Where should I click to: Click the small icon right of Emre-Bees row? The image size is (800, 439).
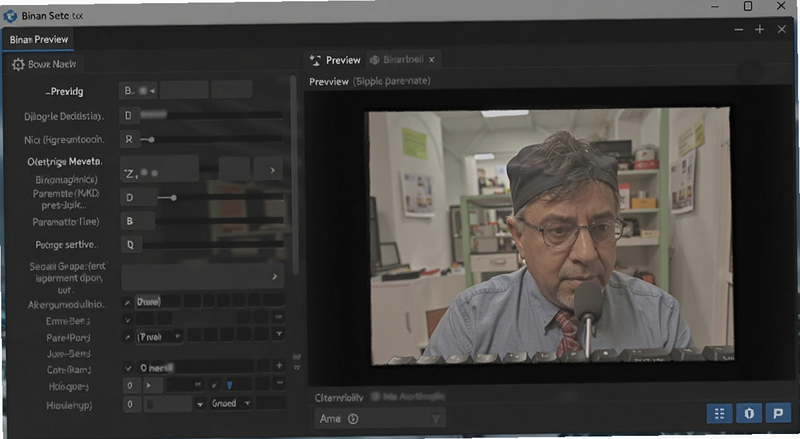click(279, 318)
